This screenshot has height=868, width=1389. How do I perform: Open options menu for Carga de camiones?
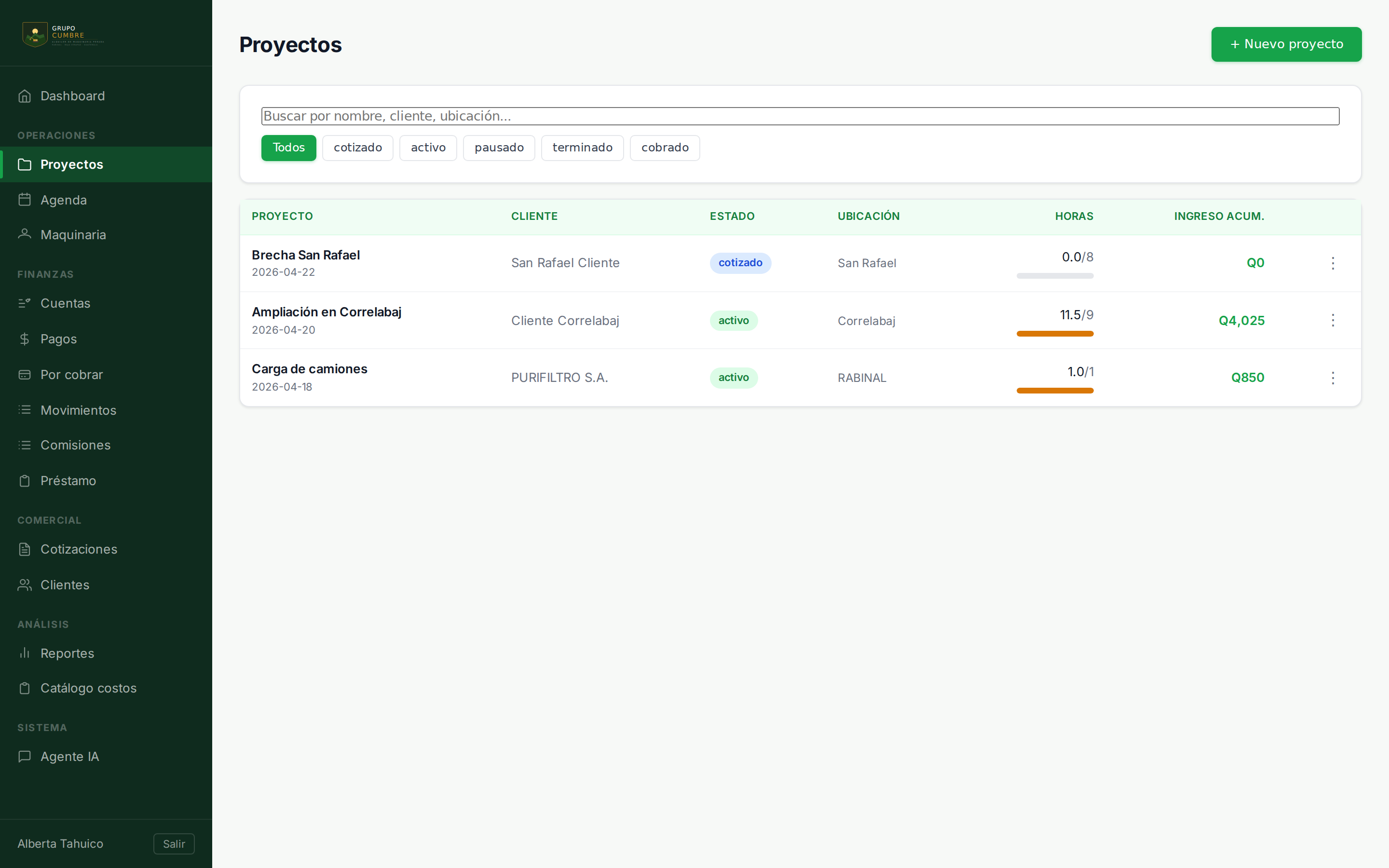pyautogui.click(x=1333, y=377)
